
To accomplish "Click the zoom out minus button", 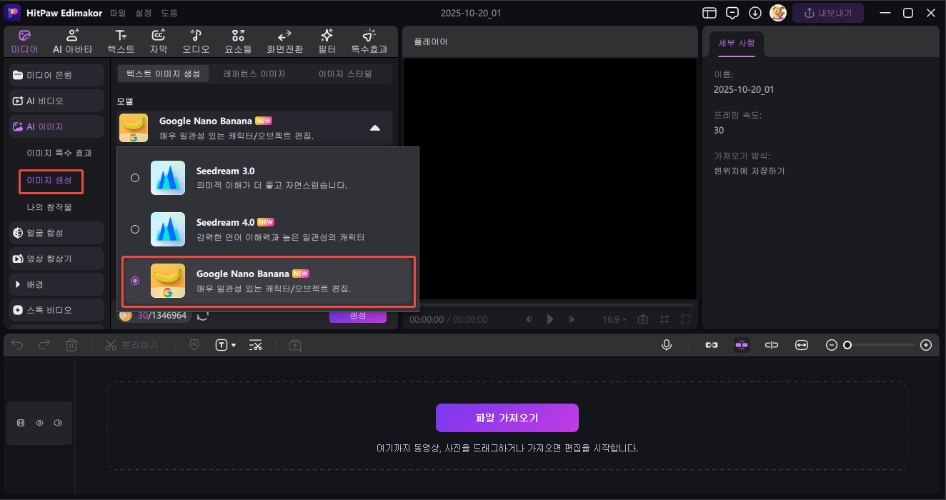I will coord(831,345).
